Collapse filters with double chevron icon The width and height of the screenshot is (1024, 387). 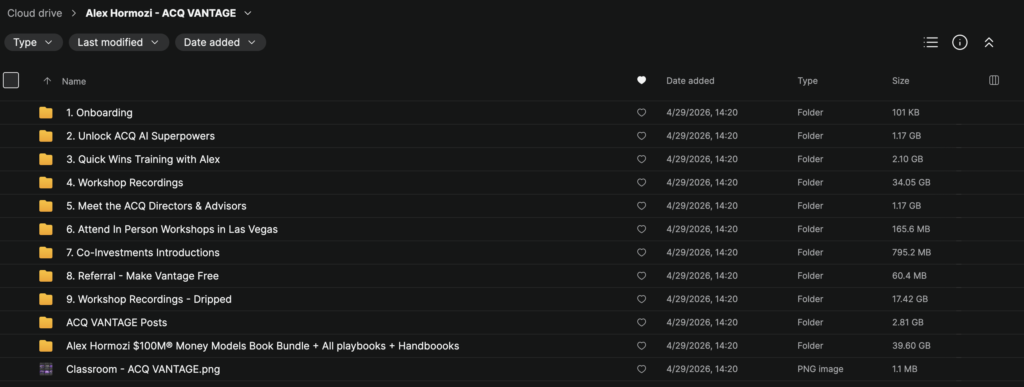(x=989, y=42)
